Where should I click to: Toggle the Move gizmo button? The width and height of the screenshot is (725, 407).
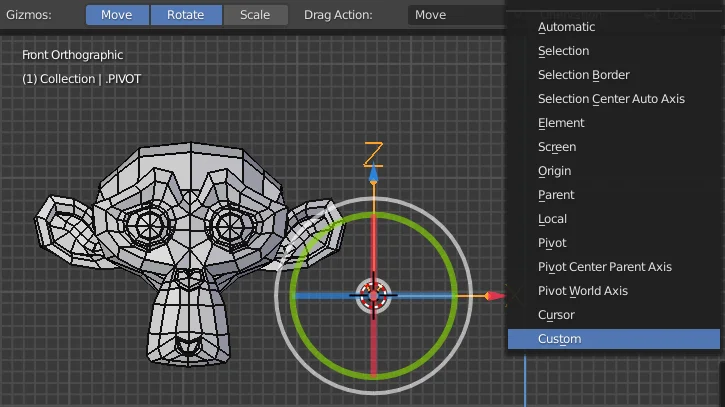tap(117, 15)
